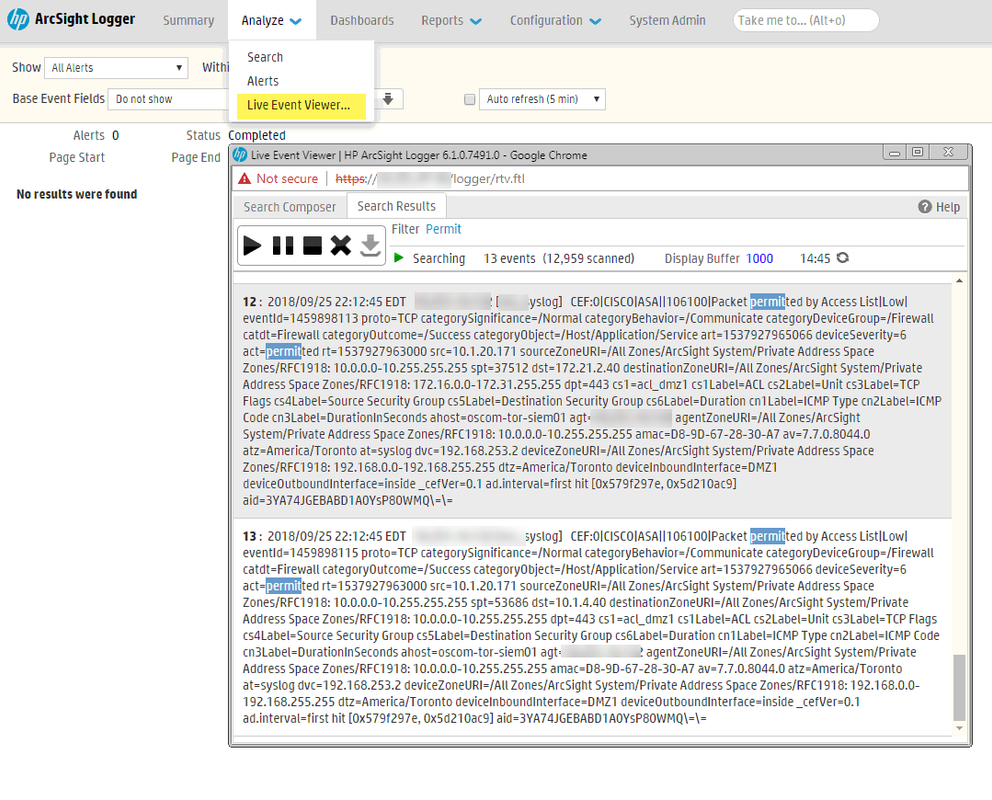This screenshot has height=800, width=992.
Task: Click ArcSight Logger title text
Action: [x=85, y=20]
